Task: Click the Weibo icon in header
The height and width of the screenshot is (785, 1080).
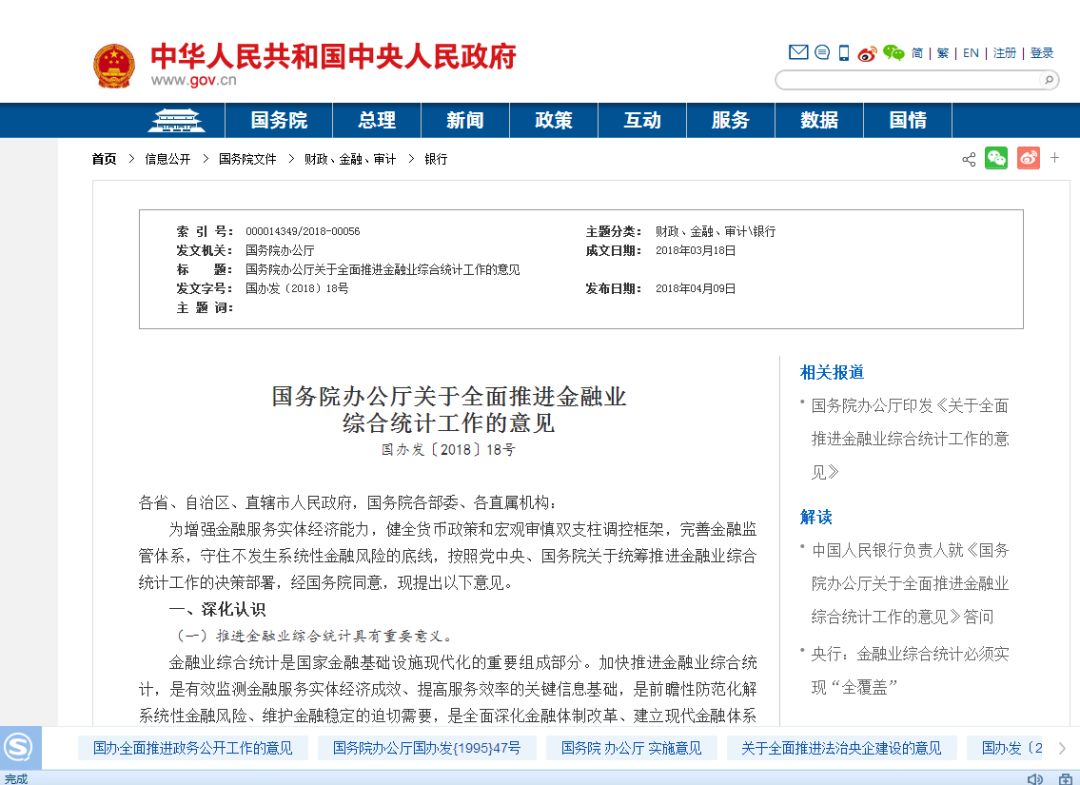Action: [x=866, y=53]
